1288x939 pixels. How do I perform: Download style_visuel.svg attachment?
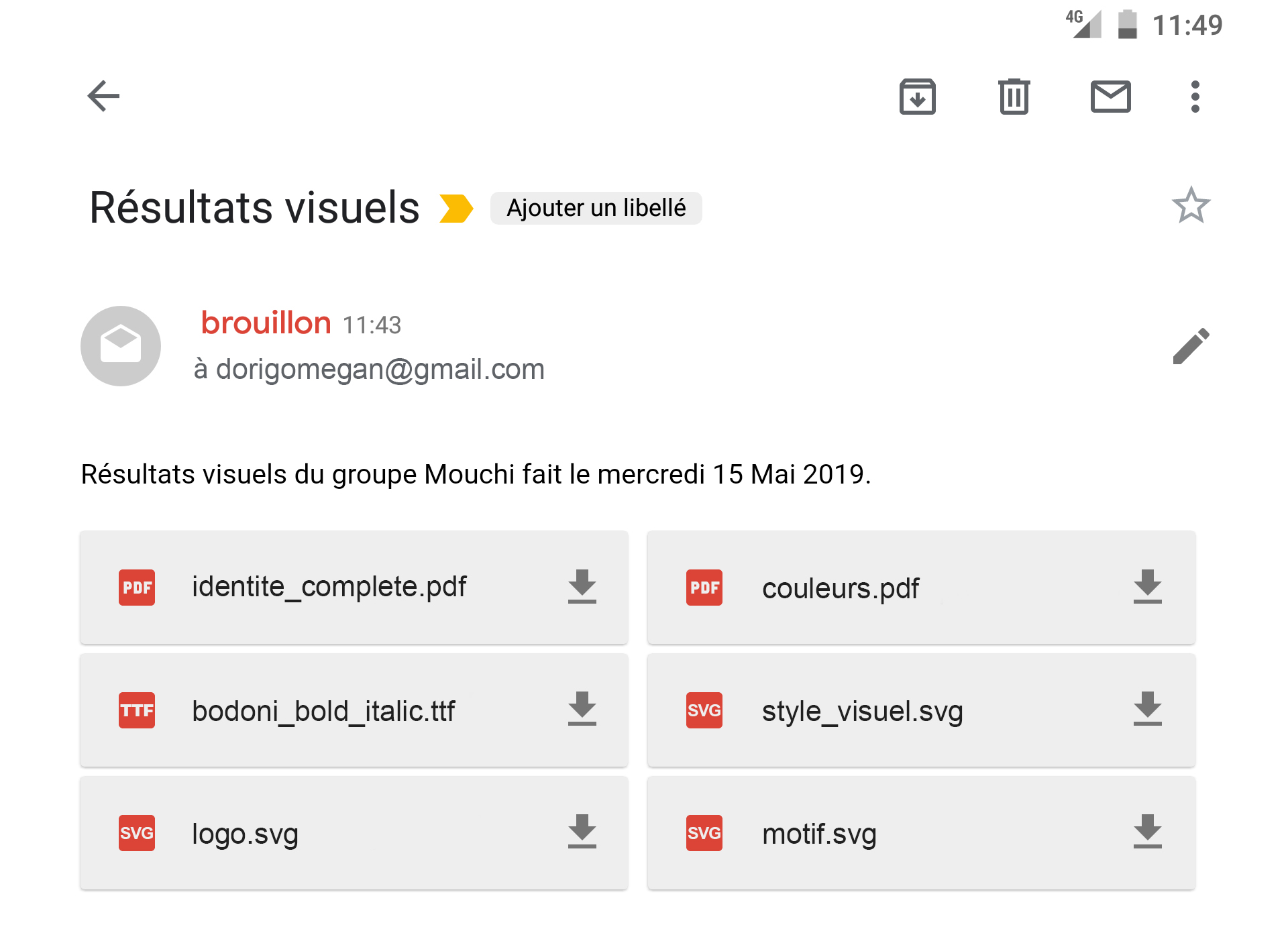pos(1147,710)
